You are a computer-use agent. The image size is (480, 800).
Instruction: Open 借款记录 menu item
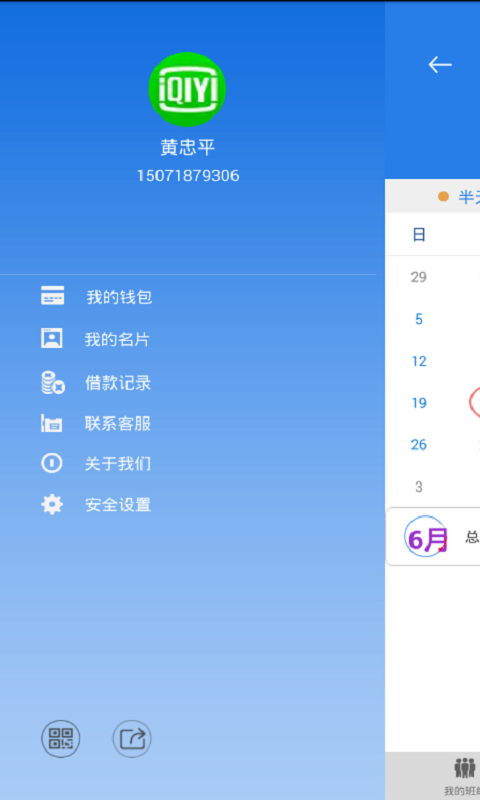pos(118,383)
